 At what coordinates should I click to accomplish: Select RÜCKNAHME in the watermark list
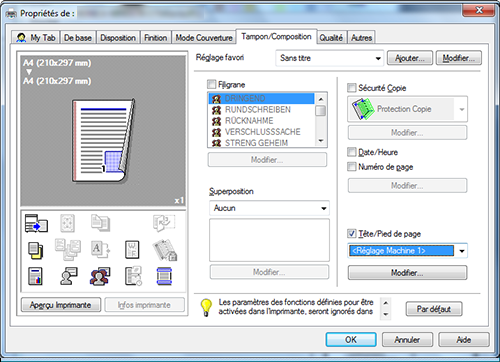[x=261, y=121]
